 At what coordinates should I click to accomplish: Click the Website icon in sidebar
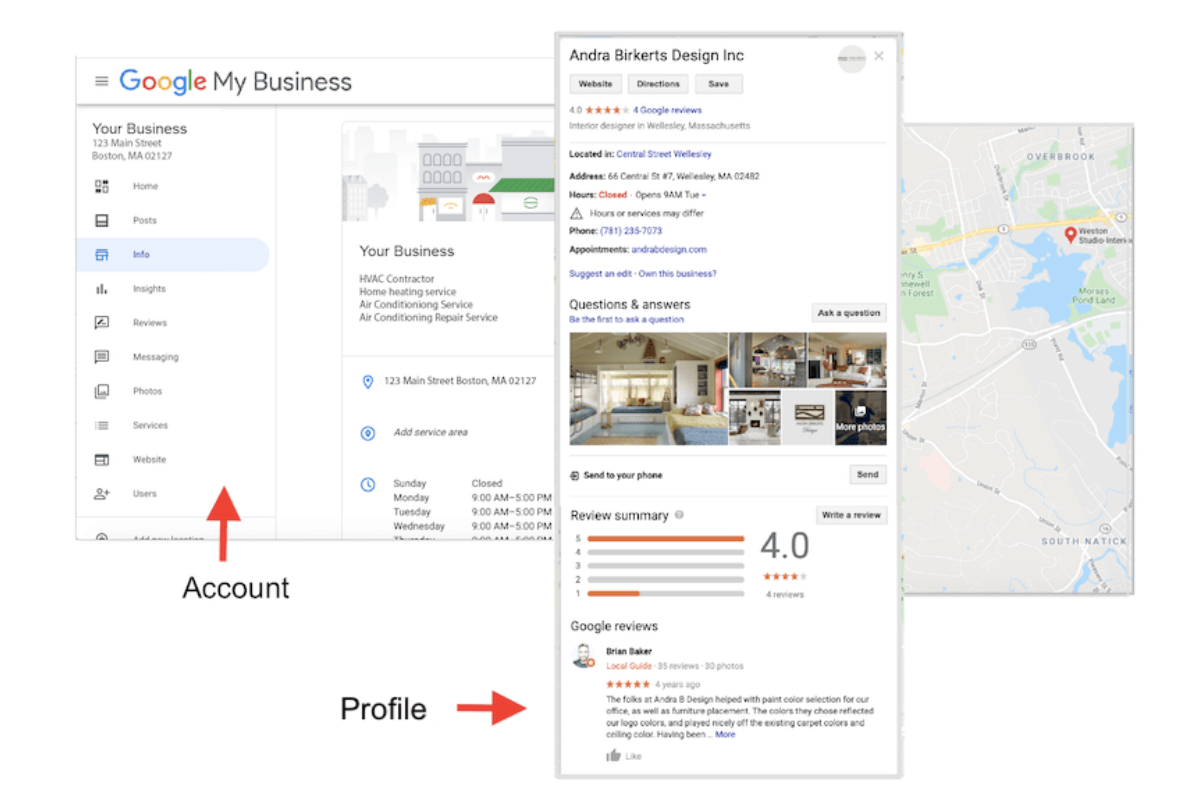(x=101, y=459)
